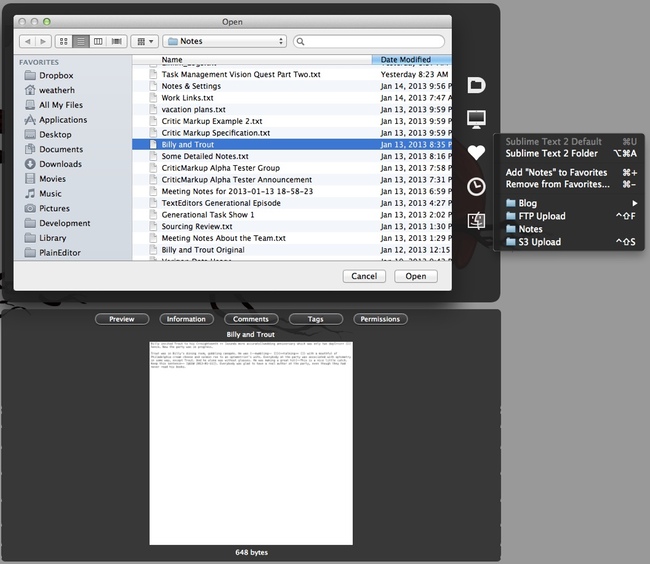Select Critic Markup Example 2.txt
This screenshot has height=564, width=650.
[292, 121]
